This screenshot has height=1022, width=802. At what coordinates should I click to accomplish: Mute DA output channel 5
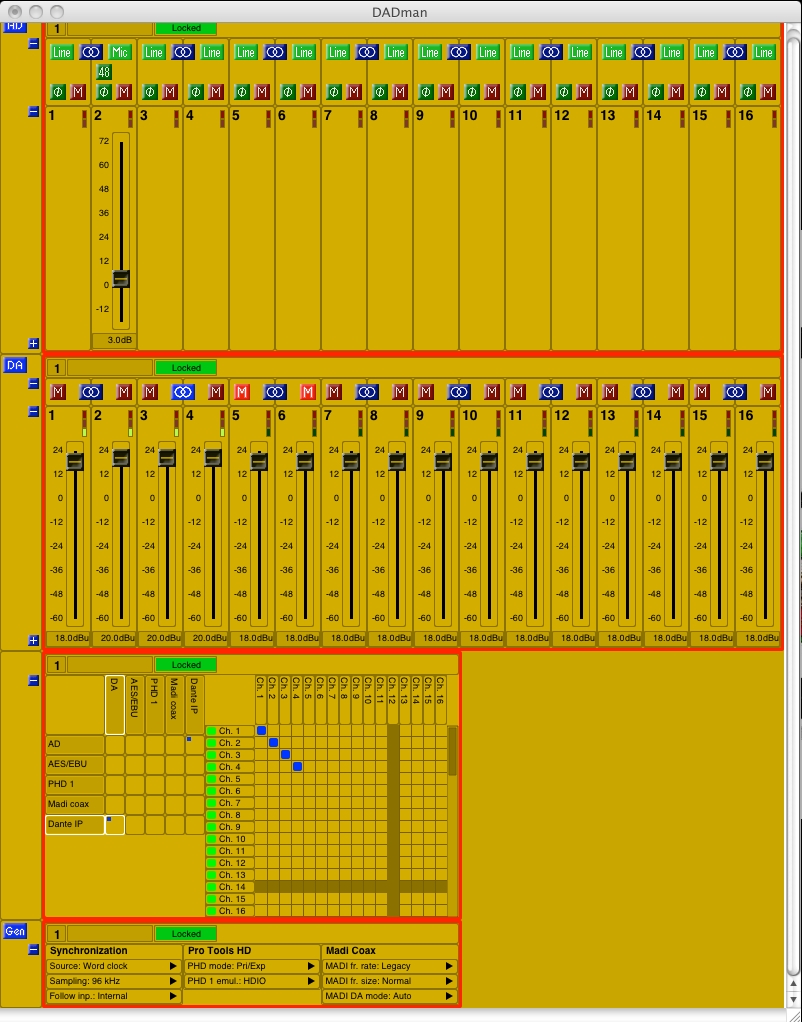[x=242, y=391]
